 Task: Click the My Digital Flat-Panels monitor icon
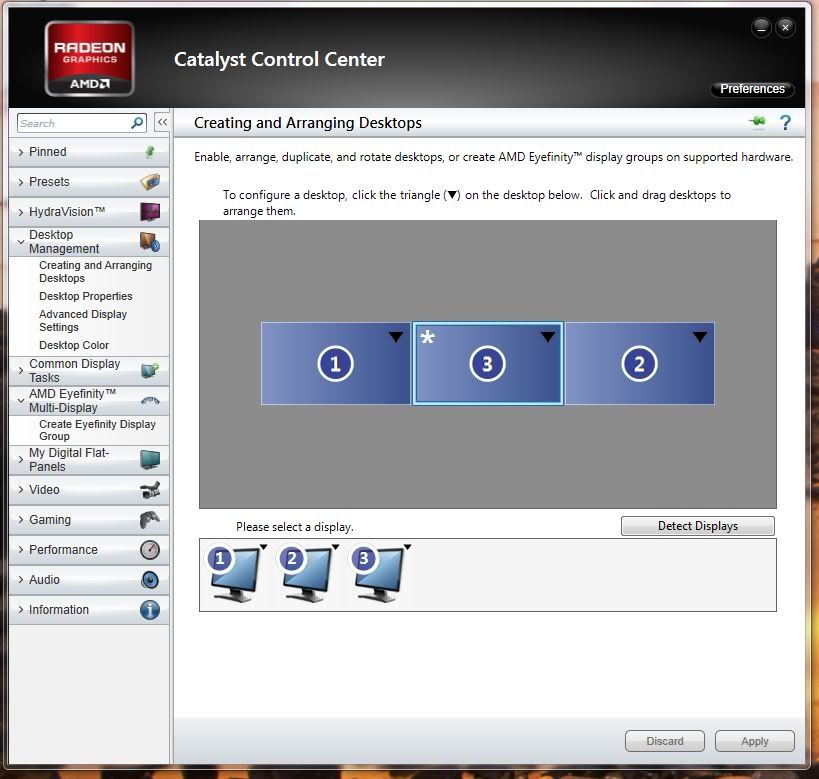150,460
